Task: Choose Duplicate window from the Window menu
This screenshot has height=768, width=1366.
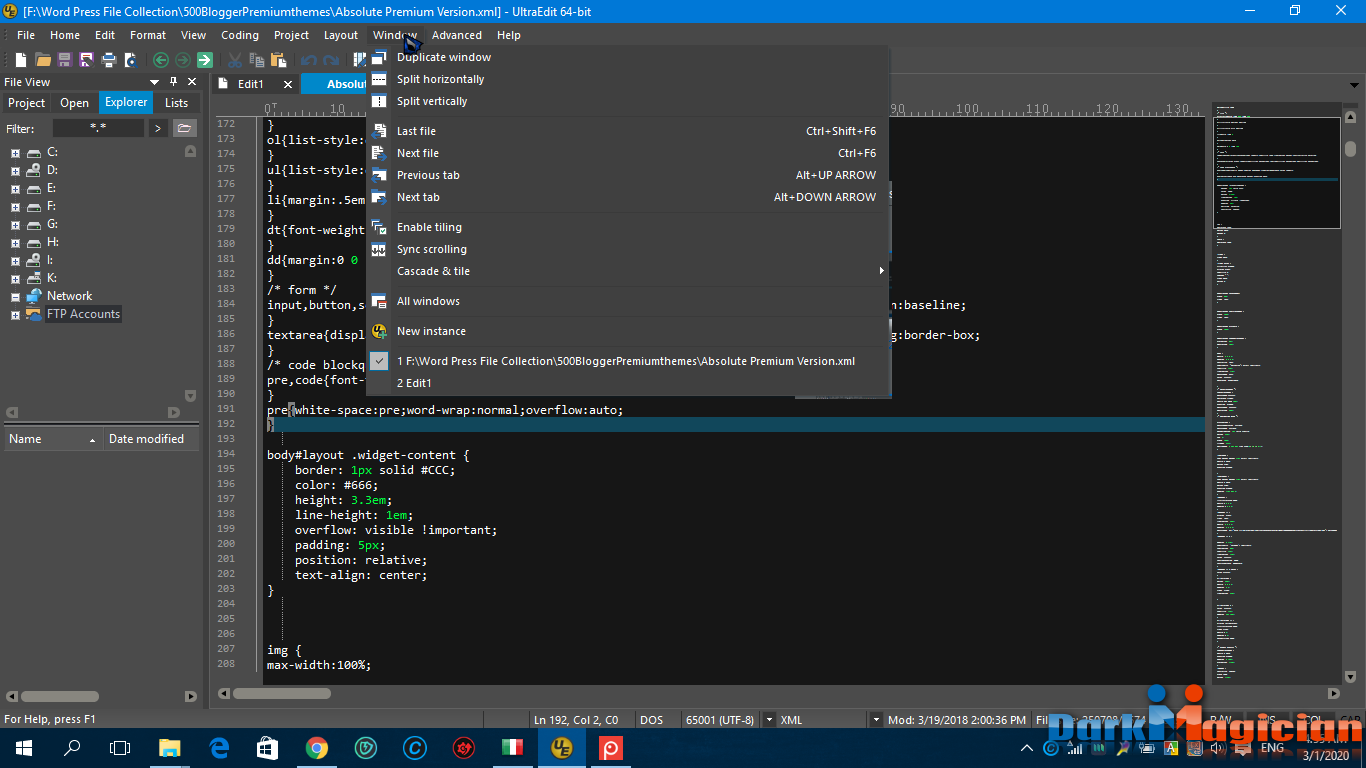Action: pos(627,57)
